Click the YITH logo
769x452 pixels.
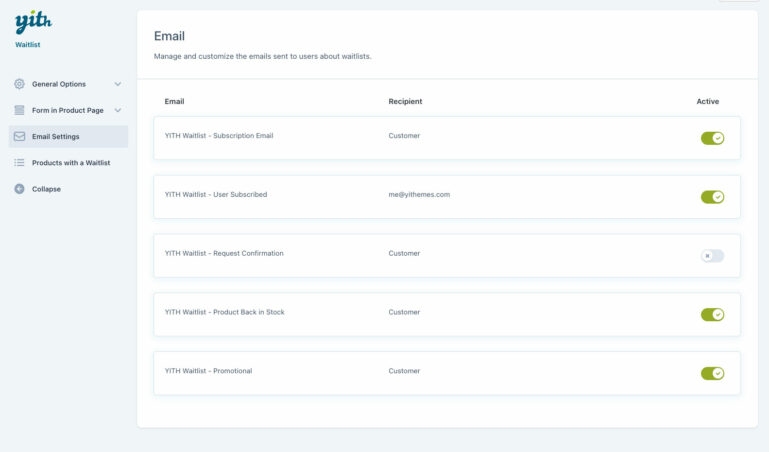coord(33,22)
